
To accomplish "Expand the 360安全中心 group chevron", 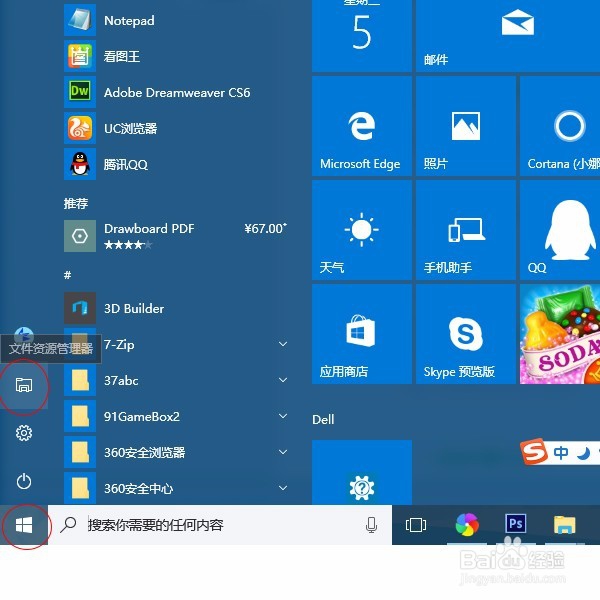I will 283,488.
